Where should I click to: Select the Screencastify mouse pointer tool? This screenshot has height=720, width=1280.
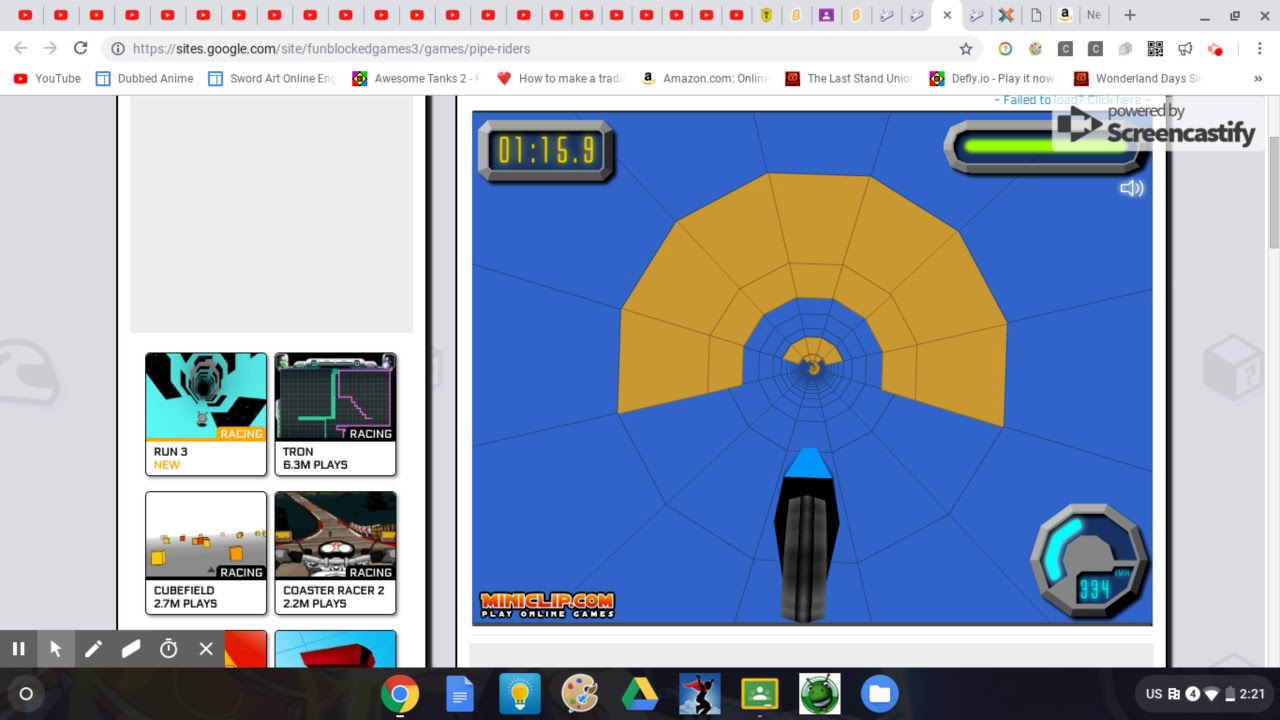(55, 649)
